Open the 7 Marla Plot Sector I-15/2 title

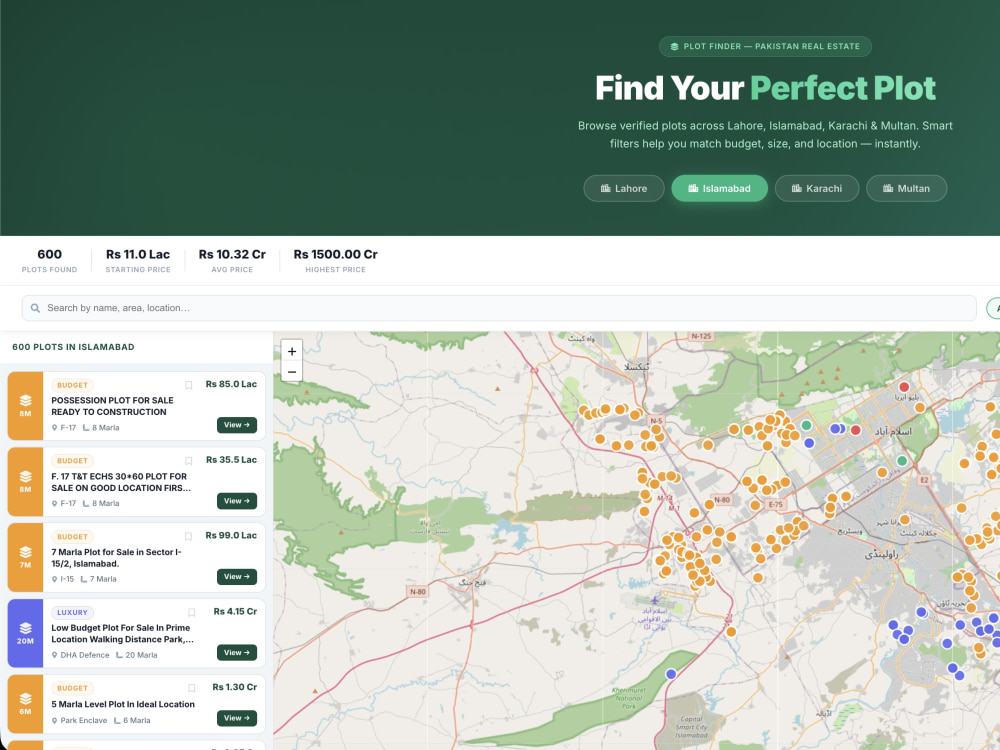(116, 558)
